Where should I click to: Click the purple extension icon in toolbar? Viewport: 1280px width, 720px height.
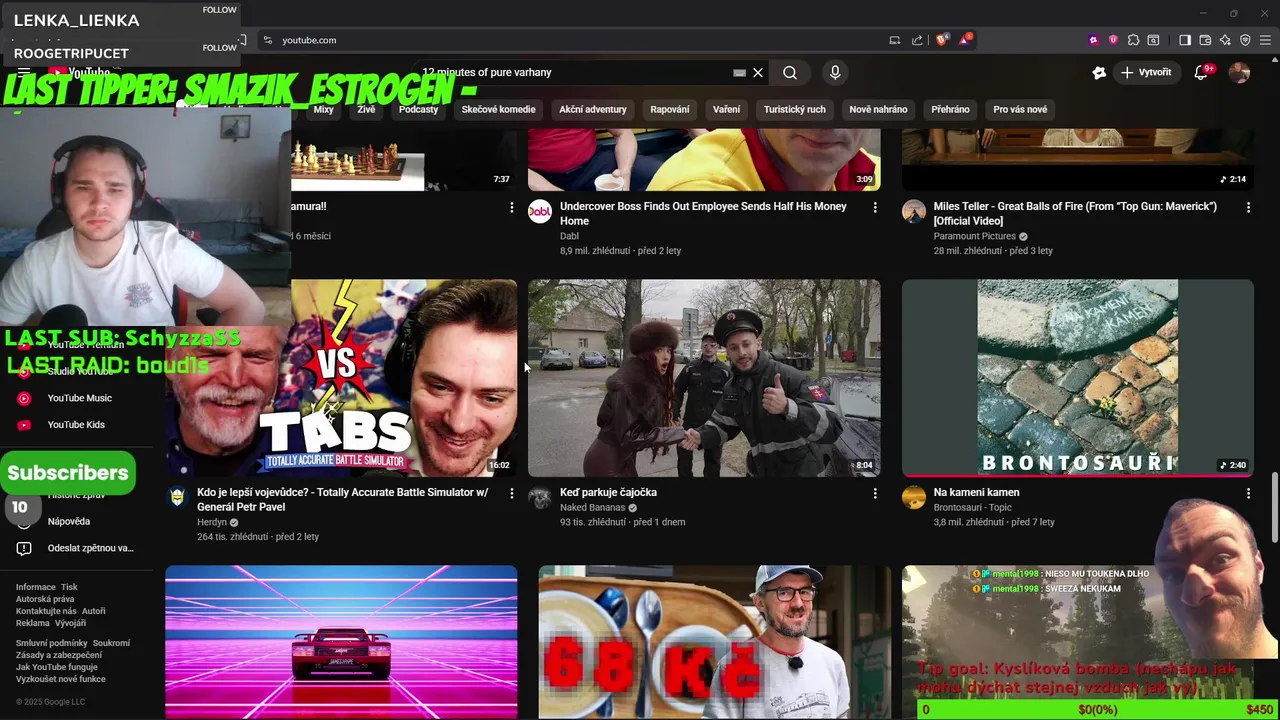[1093, 40]
